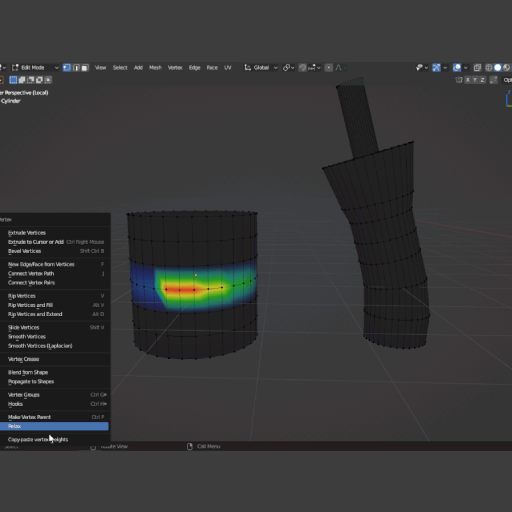
Task: Open the Edit Mode dropdown
Action: point(35,68)
